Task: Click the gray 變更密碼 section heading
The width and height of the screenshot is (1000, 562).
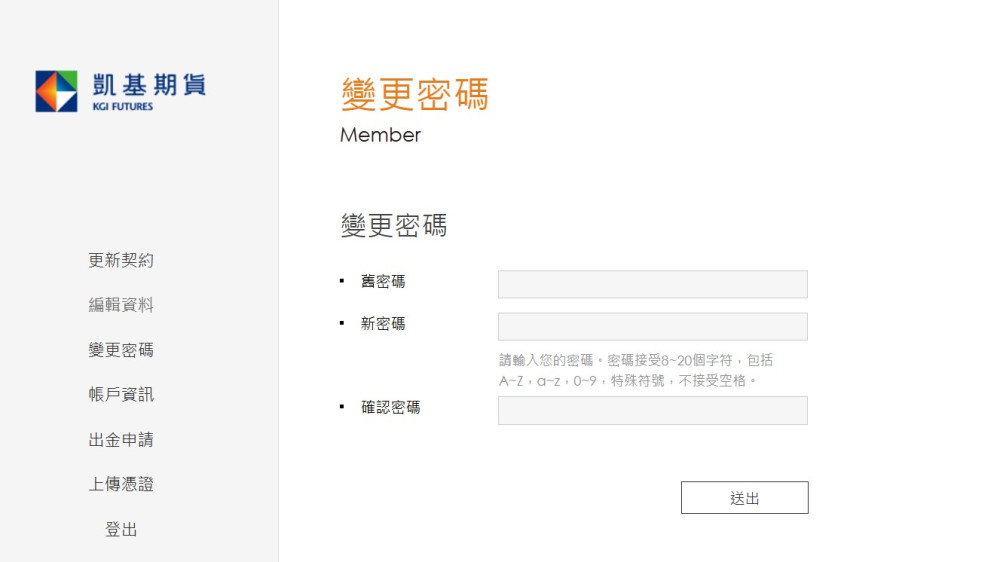Action: tap(393, 225)
